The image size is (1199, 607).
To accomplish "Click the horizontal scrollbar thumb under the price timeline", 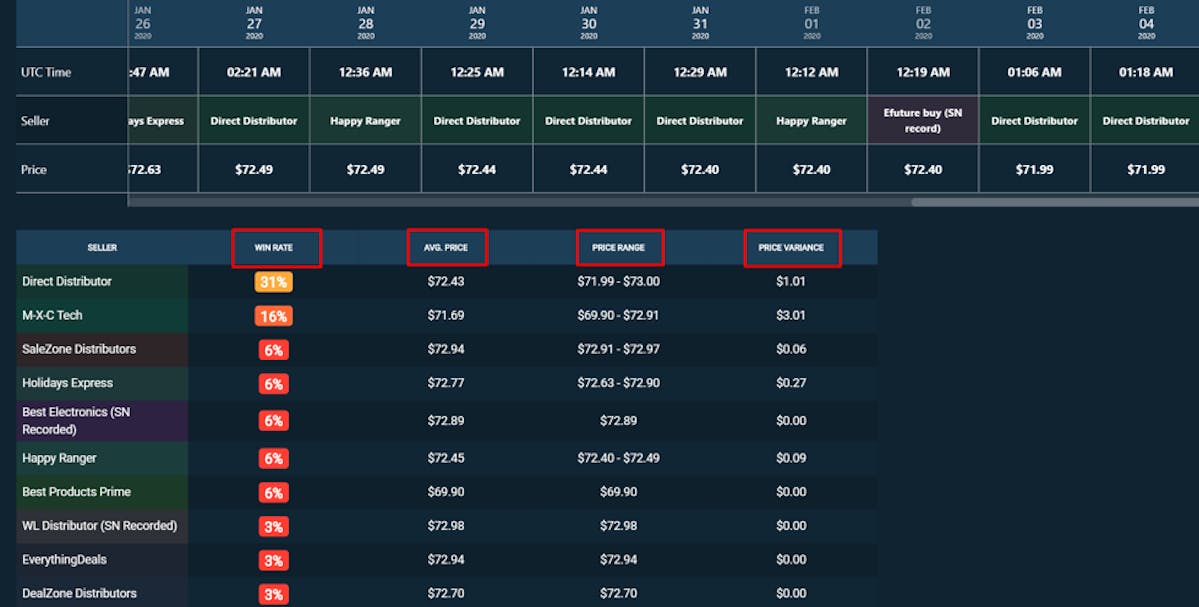I will [1055, 203].
